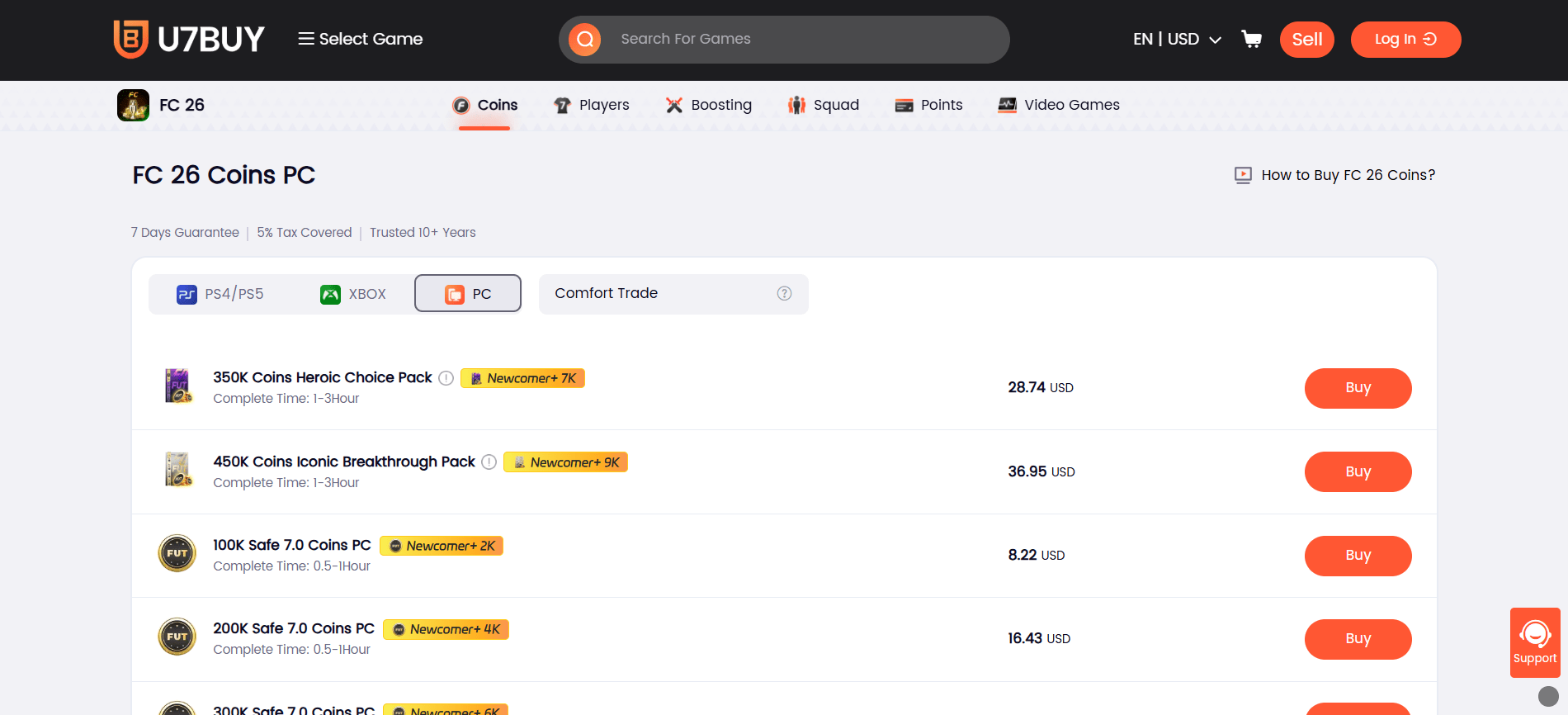The image size is (1568, 715).
Task: Click the orange search magnifier icon
Action: coord(585,40)
